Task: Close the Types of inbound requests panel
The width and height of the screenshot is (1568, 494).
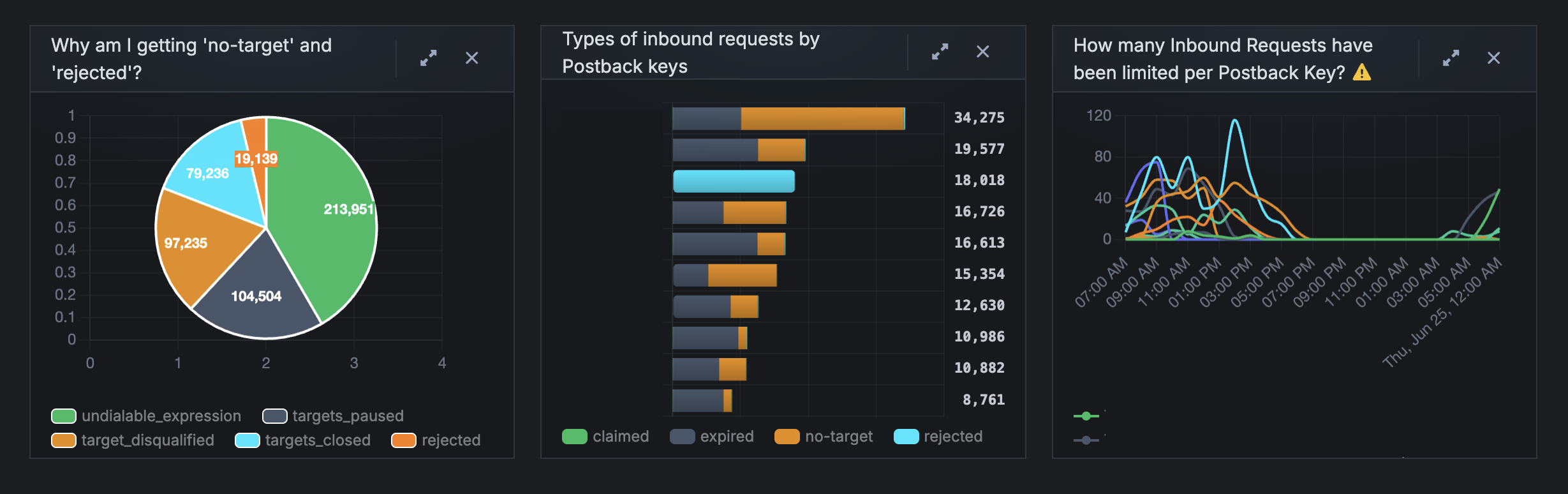Action: point(983,52)
